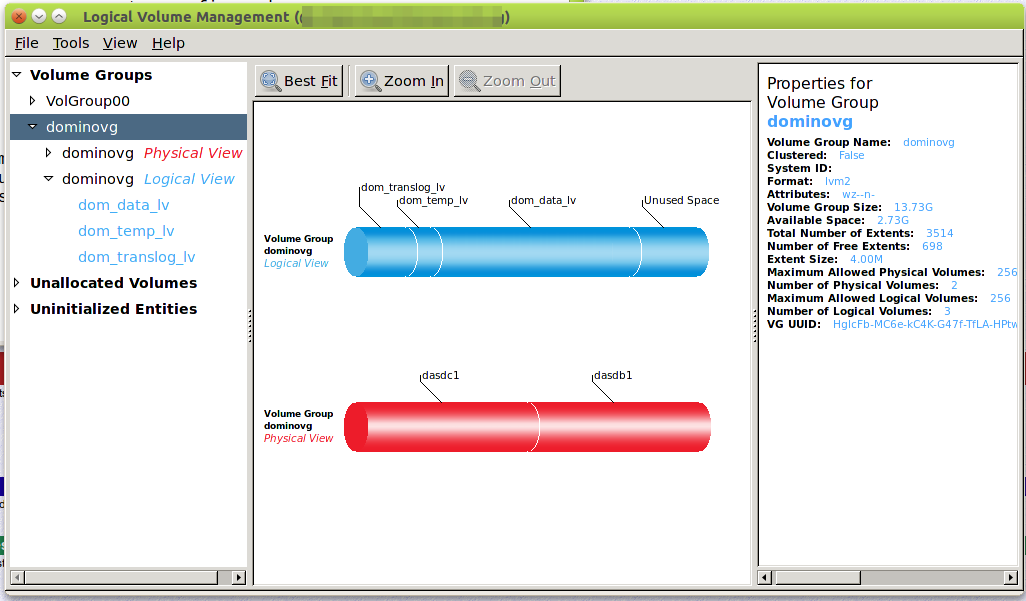Click the Zoom In magnifier icon
This screenshot has height=601, width=1026.
(370, 81)
